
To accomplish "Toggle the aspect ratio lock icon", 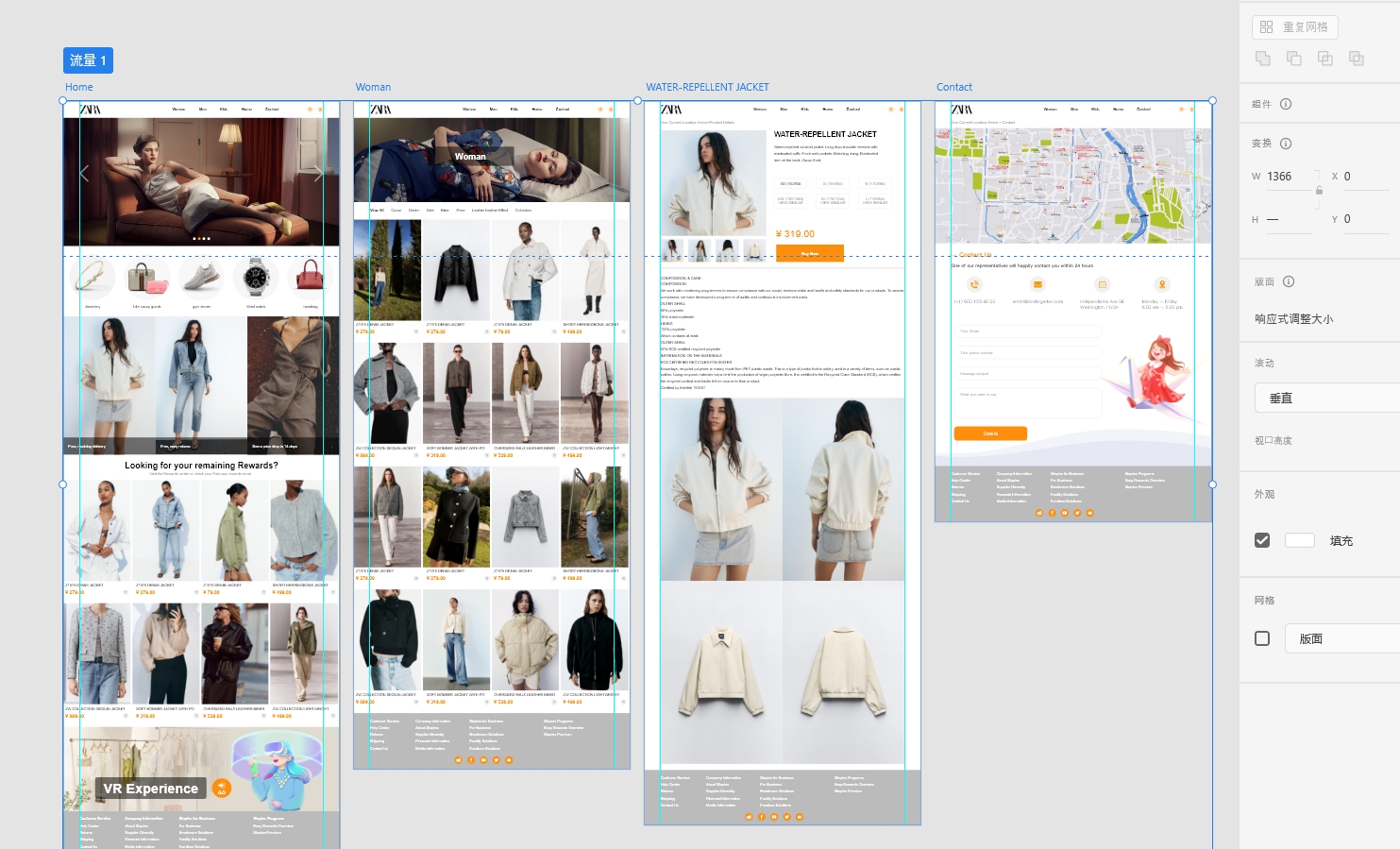I will pos(1319,191).
